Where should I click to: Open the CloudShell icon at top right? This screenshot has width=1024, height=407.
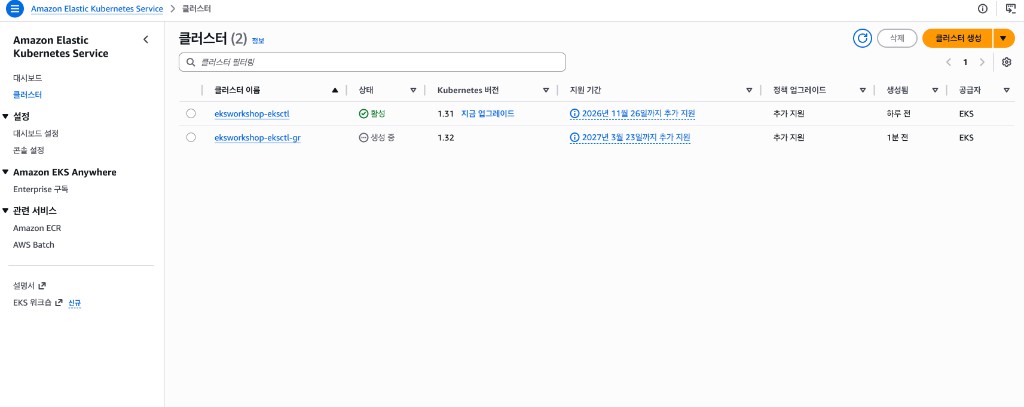[1011, 9]
